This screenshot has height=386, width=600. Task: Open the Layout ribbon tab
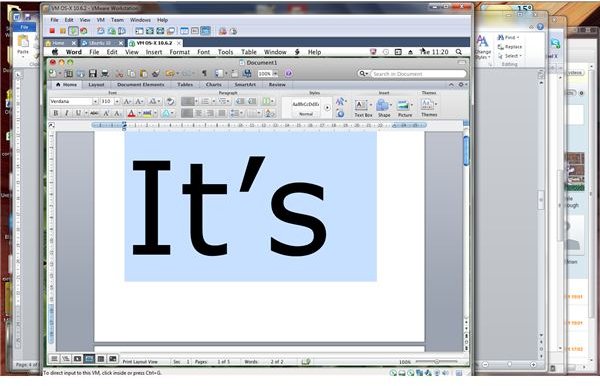(x=96, y=85)
